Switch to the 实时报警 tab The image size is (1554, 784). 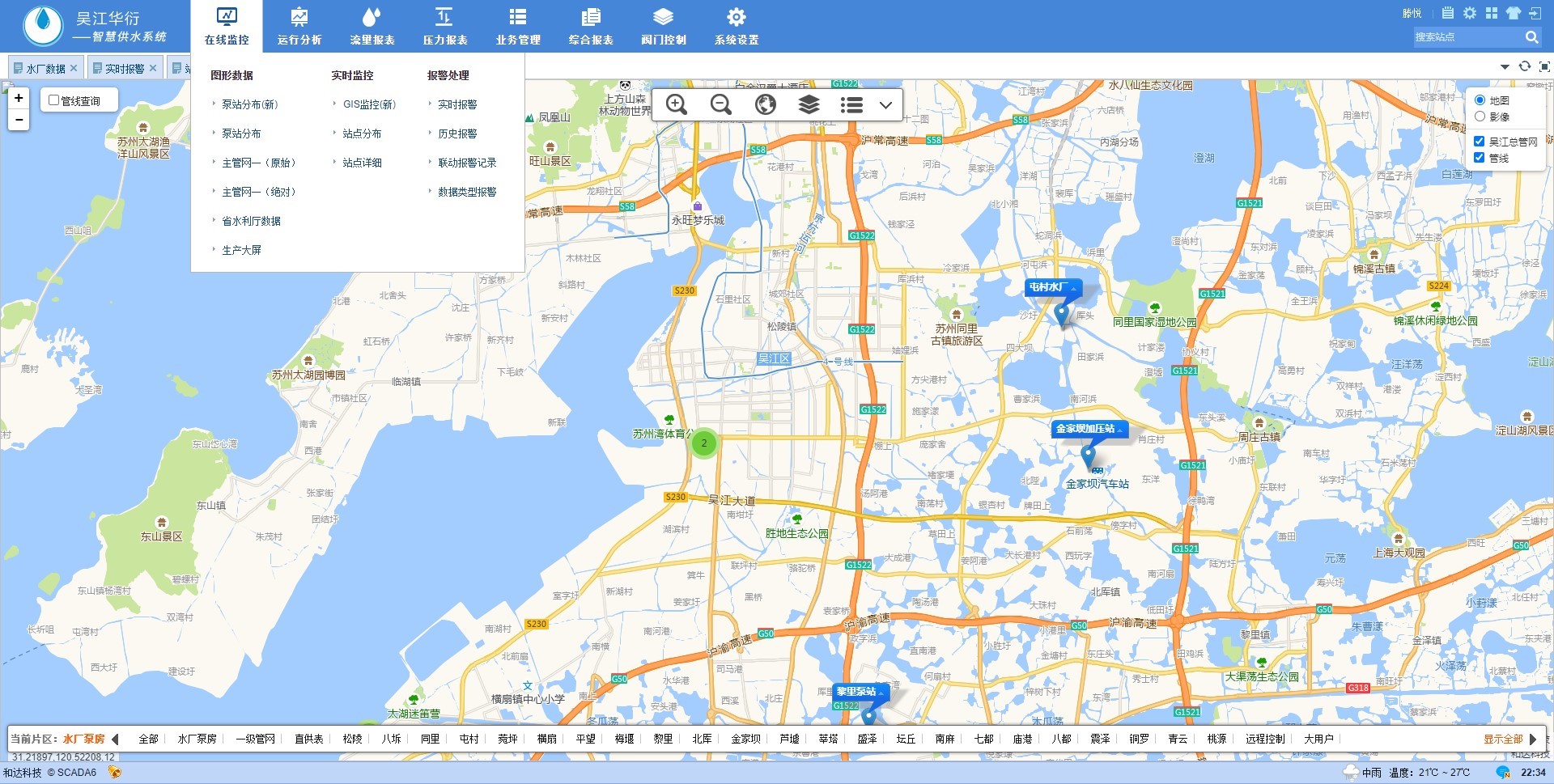pos(125,69)
